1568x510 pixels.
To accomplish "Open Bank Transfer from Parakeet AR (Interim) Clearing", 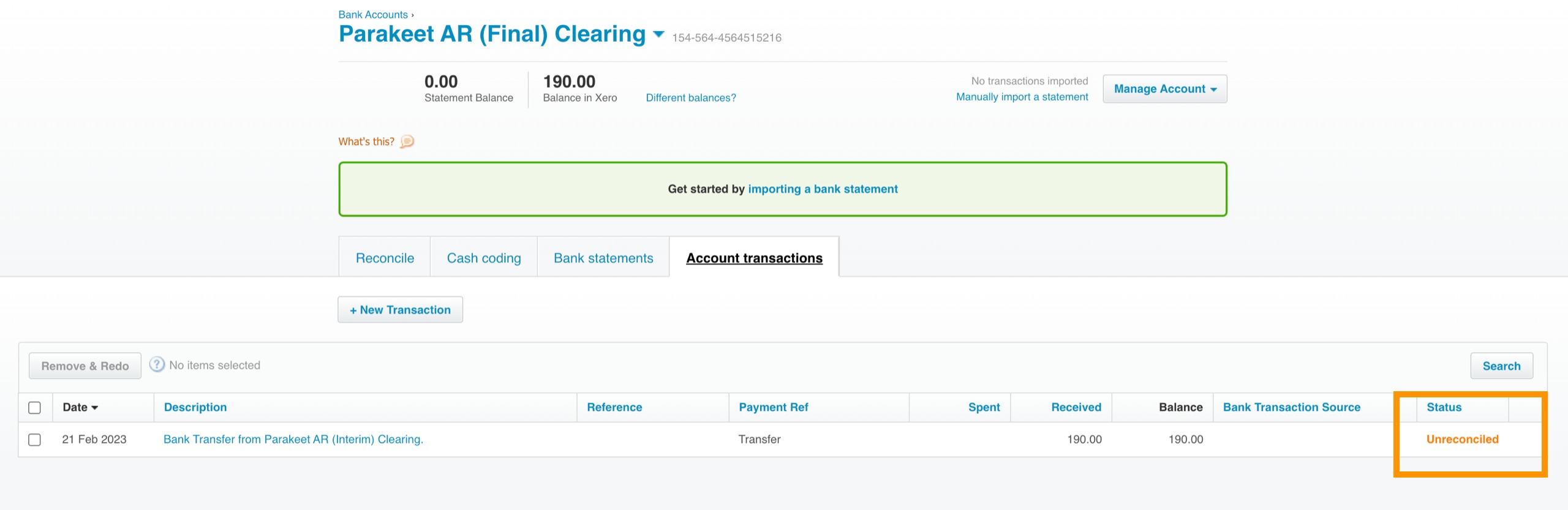I will (293, 439).
